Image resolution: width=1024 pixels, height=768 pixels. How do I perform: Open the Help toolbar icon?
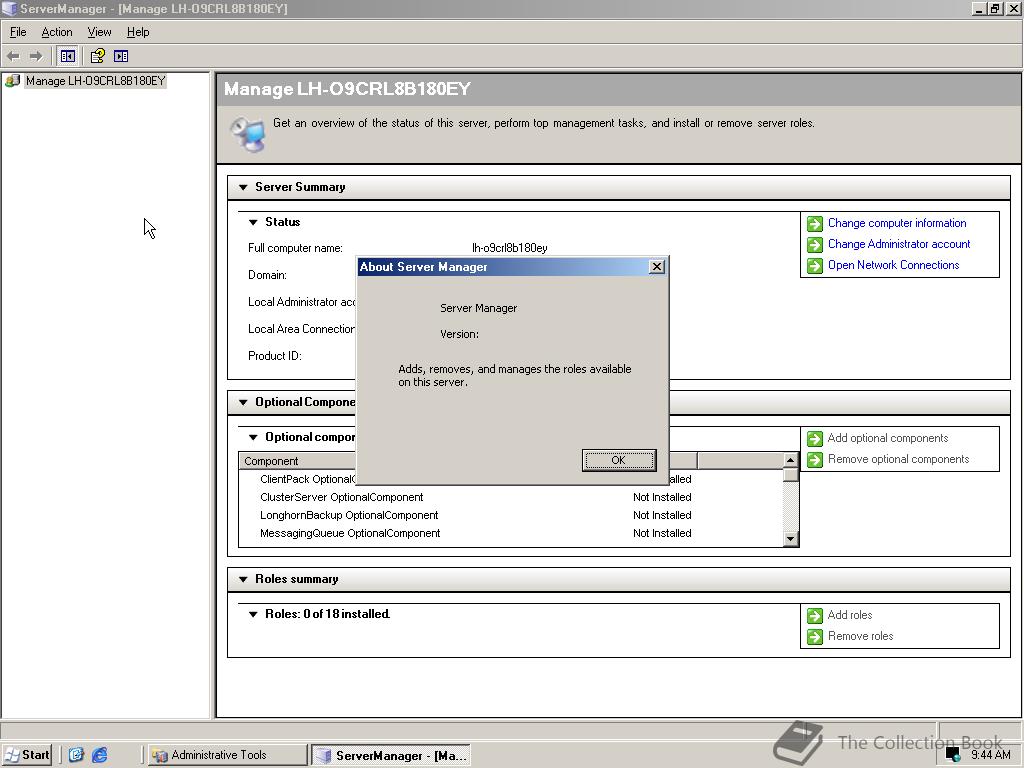(97, 56)
